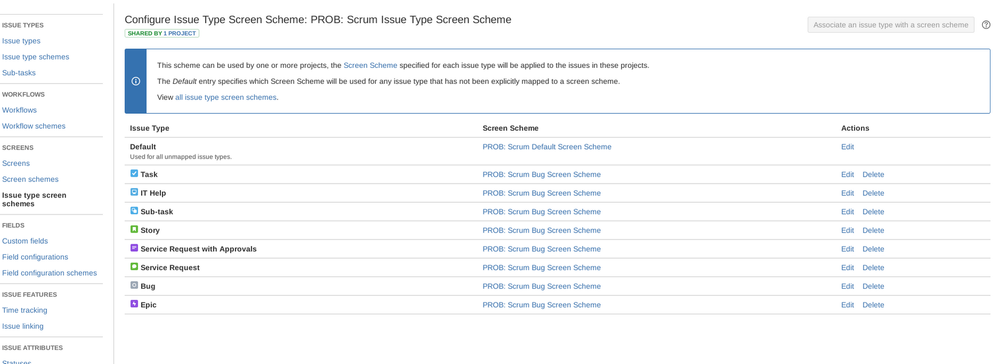Viewport: 999px width, 364px height.
Task: Click the Issue Type column header
Action: [x=150, y=128]
